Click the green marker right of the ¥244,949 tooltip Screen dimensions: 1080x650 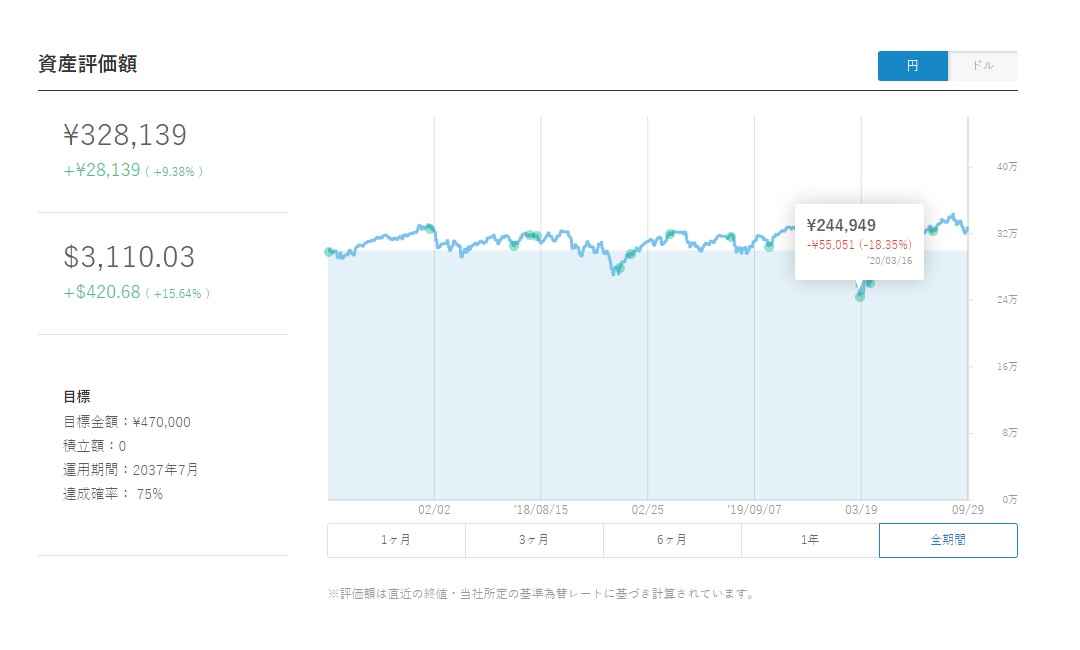[x=933, y=230]
